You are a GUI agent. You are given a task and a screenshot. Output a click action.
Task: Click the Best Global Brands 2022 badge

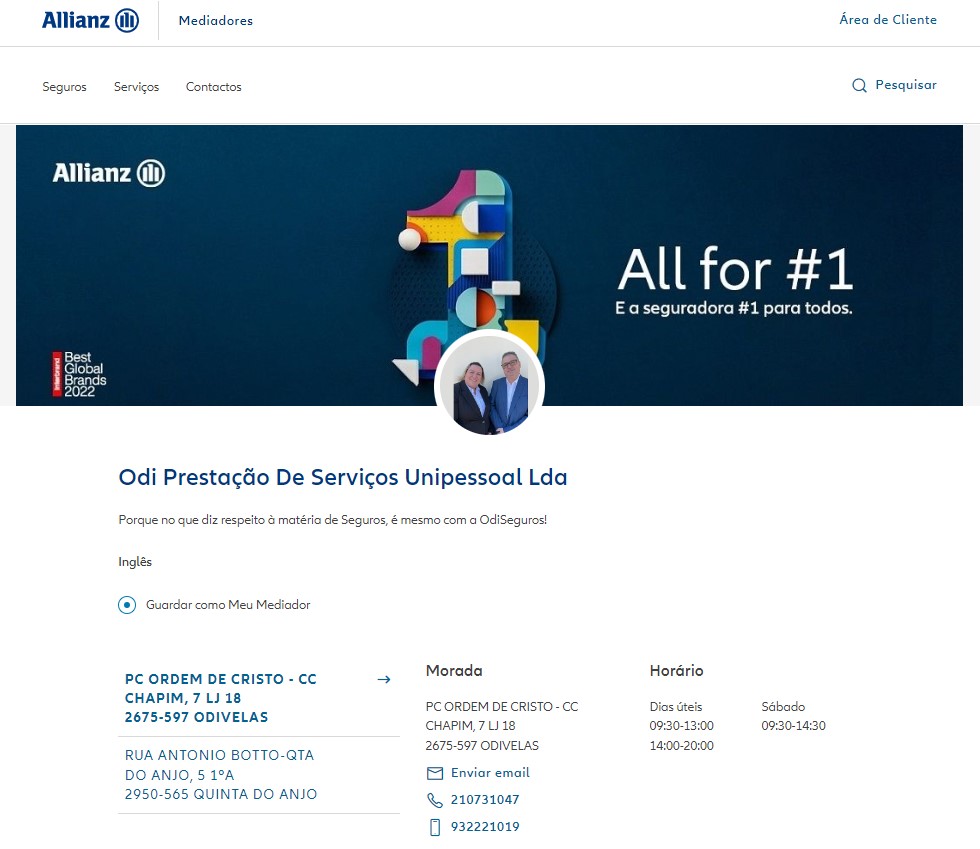(x=79, y=374)
